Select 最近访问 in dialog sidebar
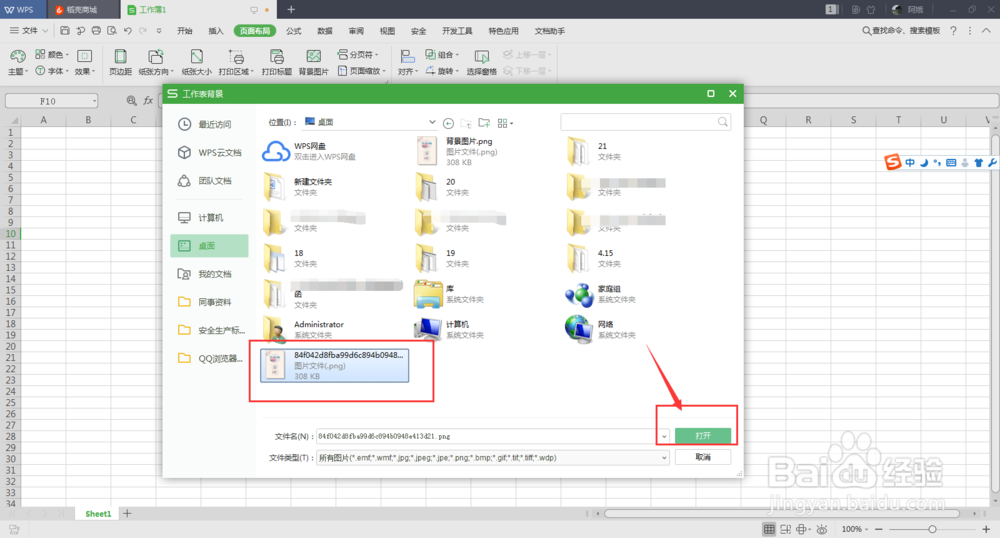Screen dimensions: 1000x538 pyautogui.click(x=209, y=124)
